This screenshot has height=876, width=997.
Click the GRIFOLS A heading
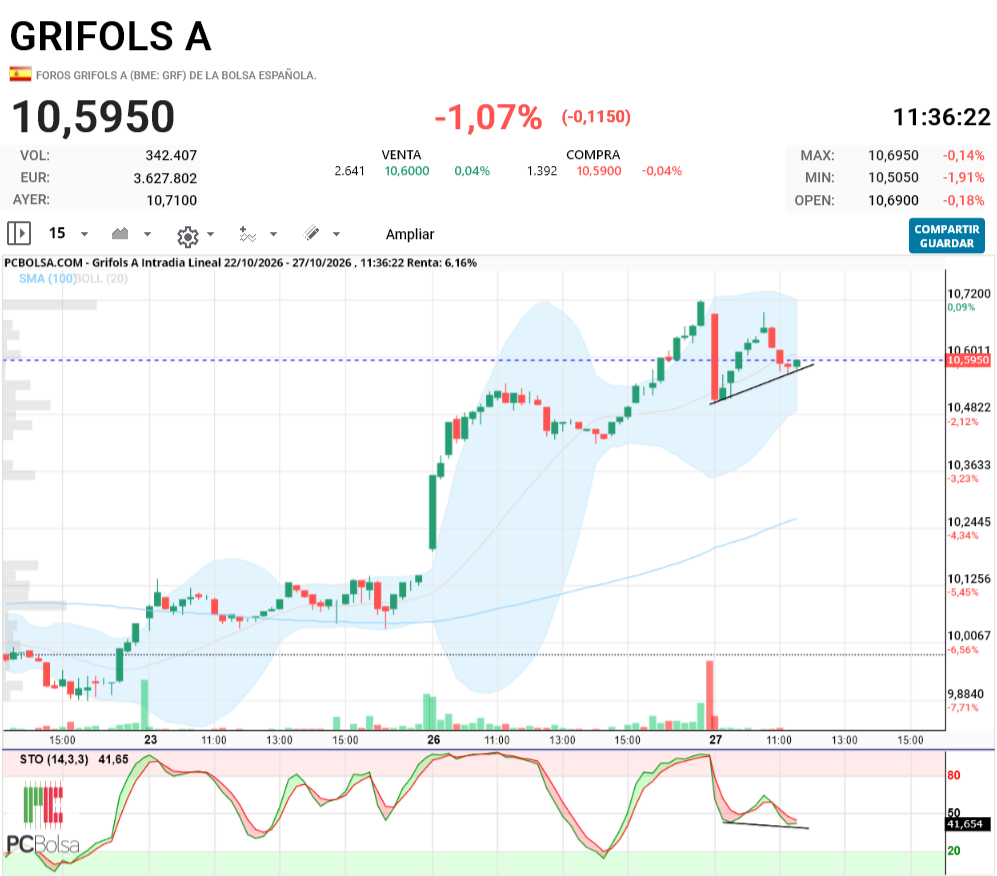[111, 36]
